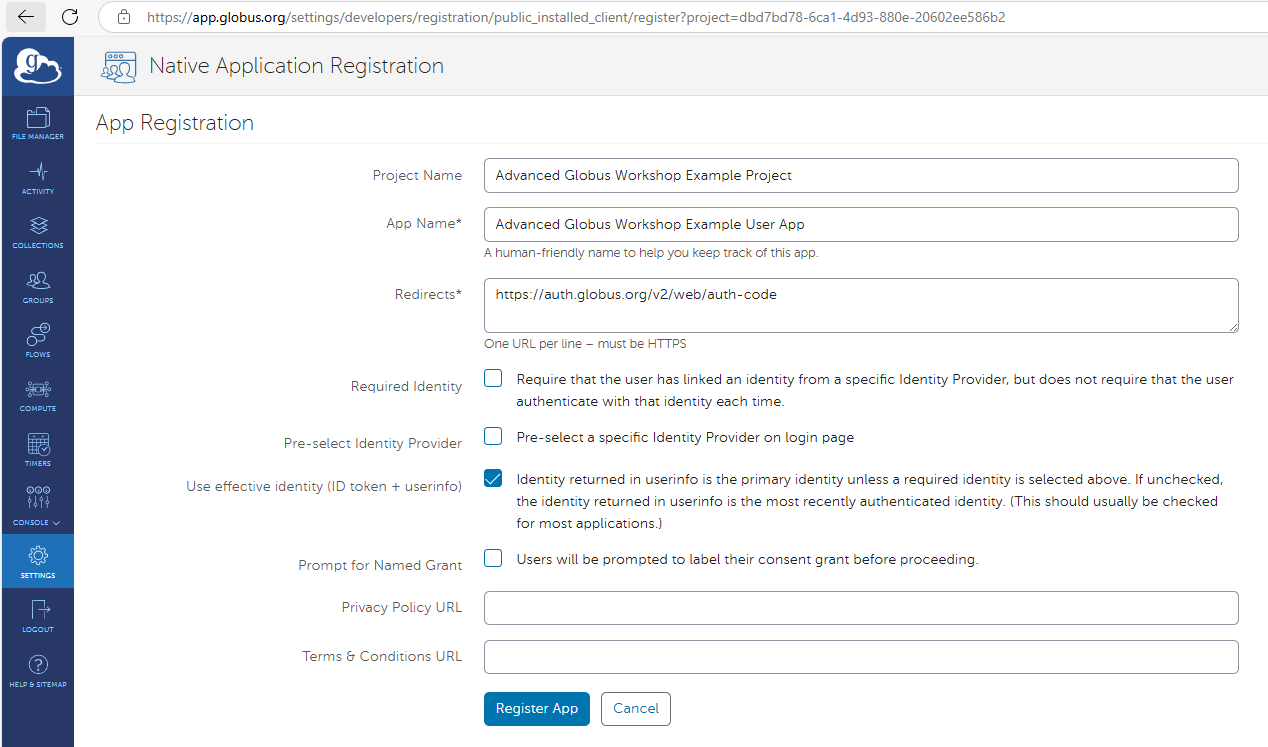This screenshot has width=1268, height=747.
Task: Click the Privacy Policy URL field
Action: tap(860, 607)
